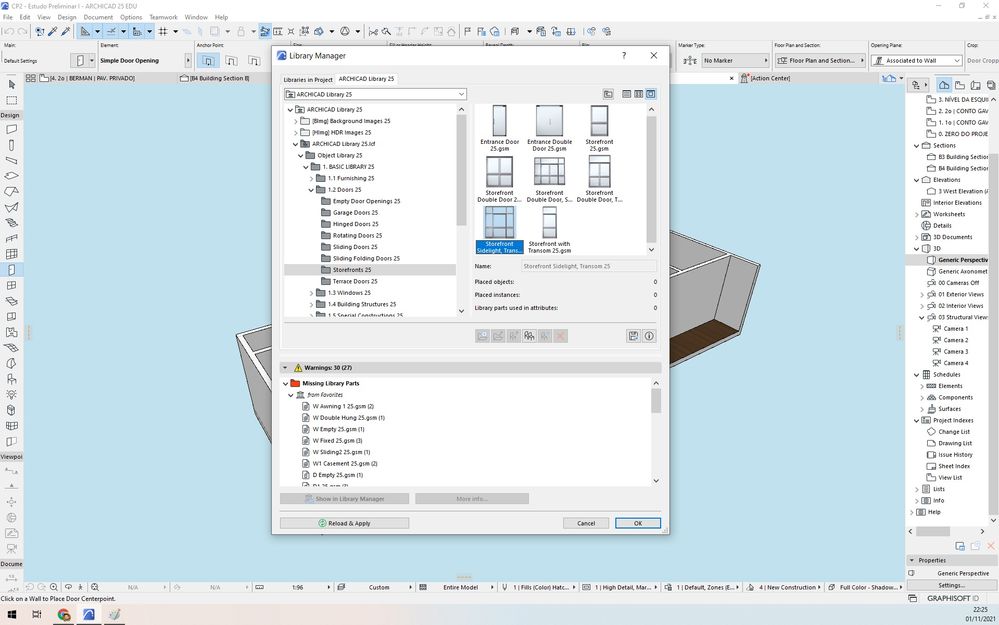Click the Reload & Apply button
The height and width of the screenshot is (625, 999).
[x=344, y=523]
